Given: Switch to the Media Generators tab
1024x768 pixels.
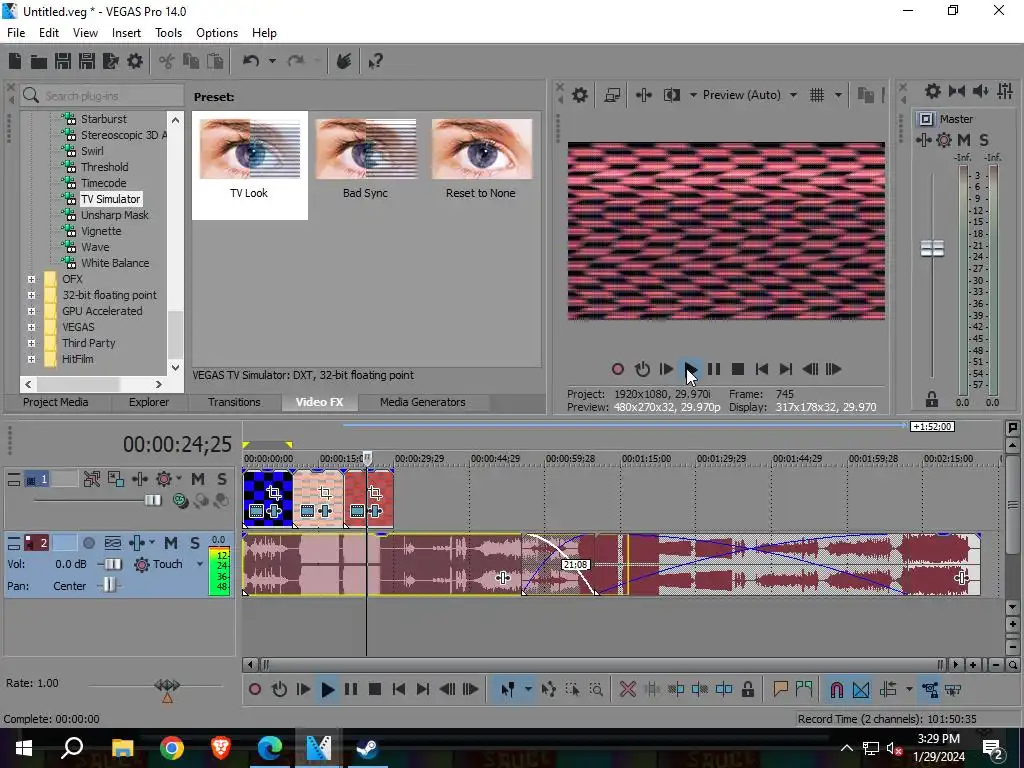Looking at the screenshot, I should (423, 402).
